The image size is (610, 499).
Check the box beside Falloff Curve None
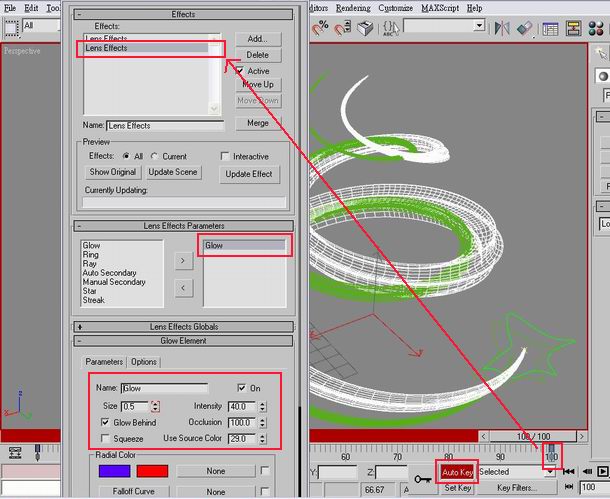[265, 491]
